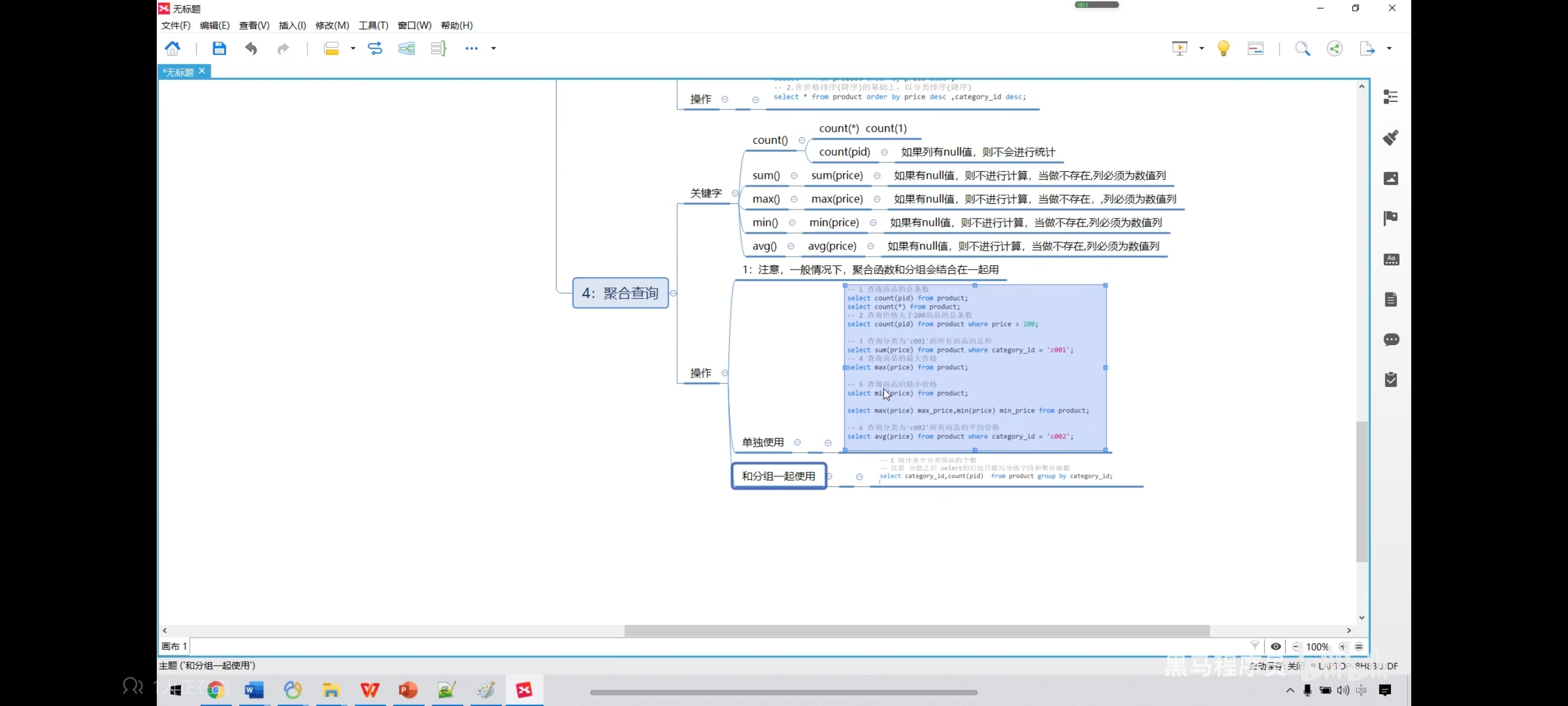Screen dimensions: 1568x706
Task: Click the Home icon in toolbar
Action: [173, 48]
